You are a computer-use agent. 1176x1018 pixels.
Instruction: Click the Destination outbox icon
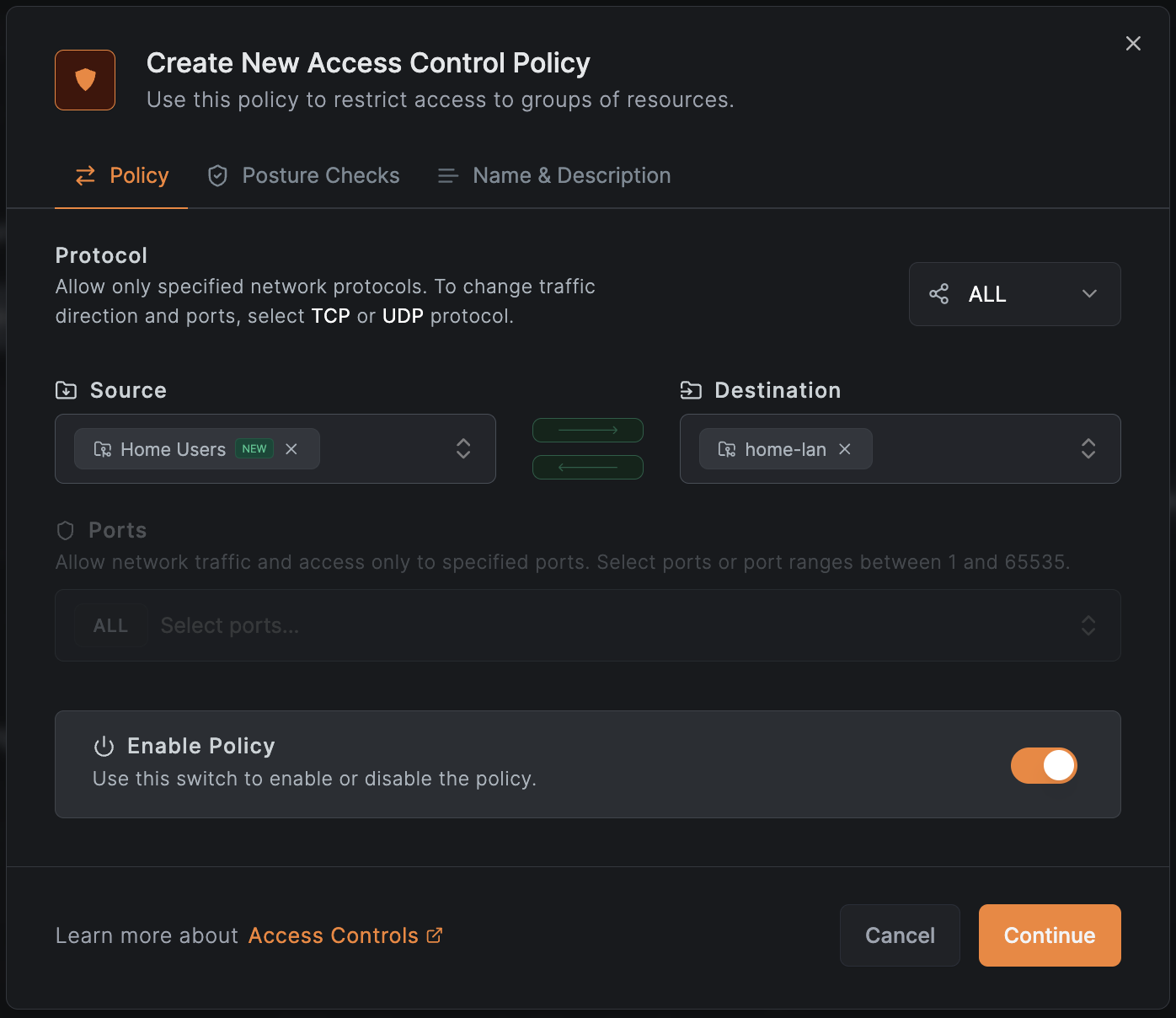pyautogui.click(x=692, y=389)
